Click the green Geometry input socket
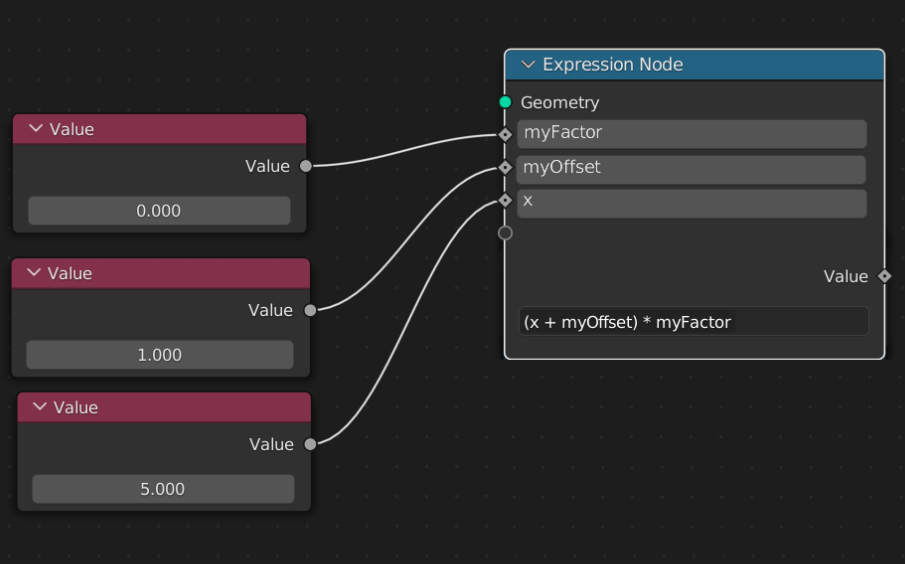 pyautogui.click(x=505, y=102)
